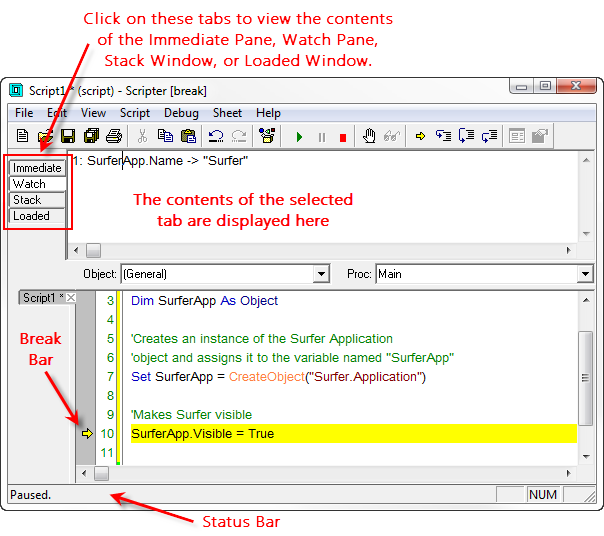Click line number 7 in the gutter
604x536 pixels.
coord(110,376)
